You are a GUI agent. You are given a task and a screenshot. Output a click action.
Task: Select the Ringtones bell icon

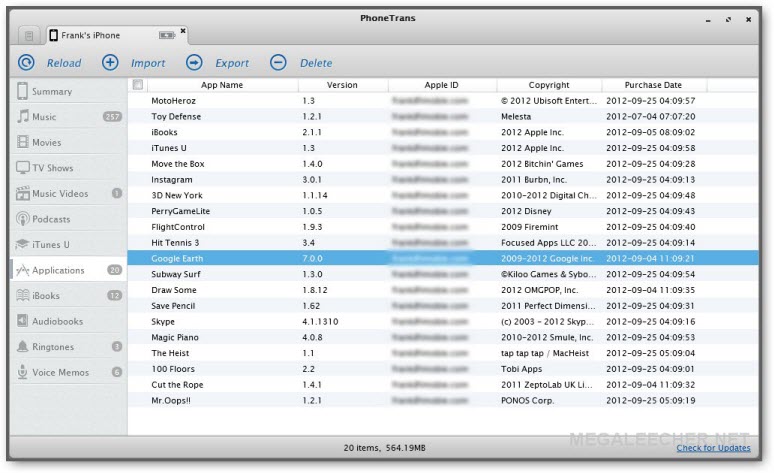pyautogui.click(x=23, y=347)
